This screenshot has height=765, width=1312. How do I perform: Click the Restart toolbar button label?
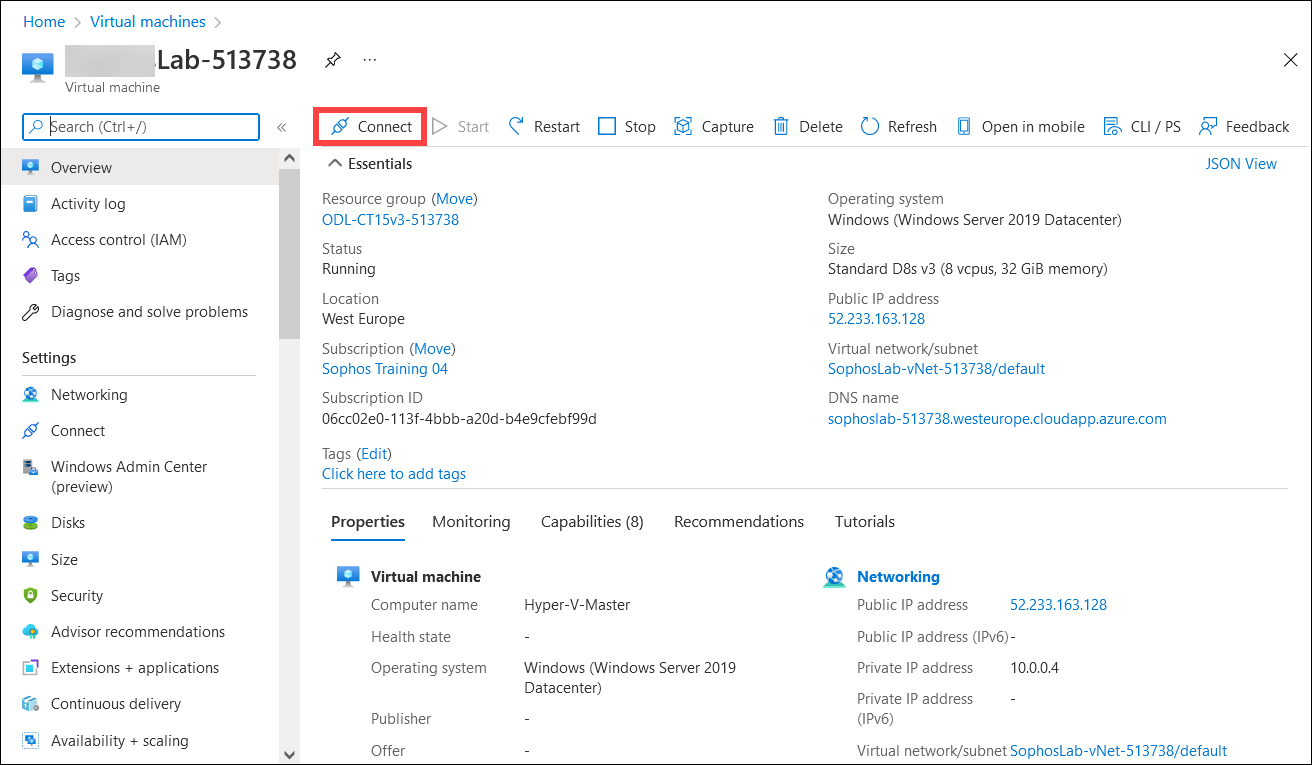click(x=557, y=127)
